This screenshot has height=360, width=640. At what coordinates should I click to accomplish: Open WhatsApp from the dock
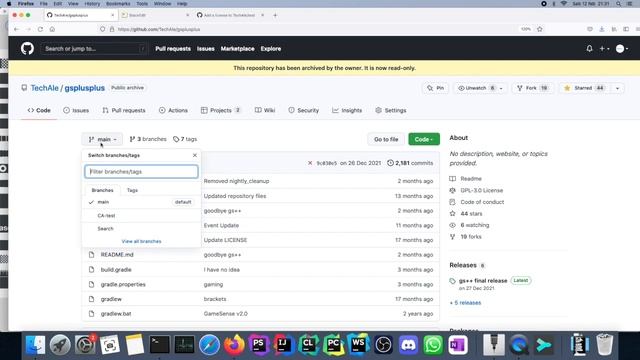(433, 345)
